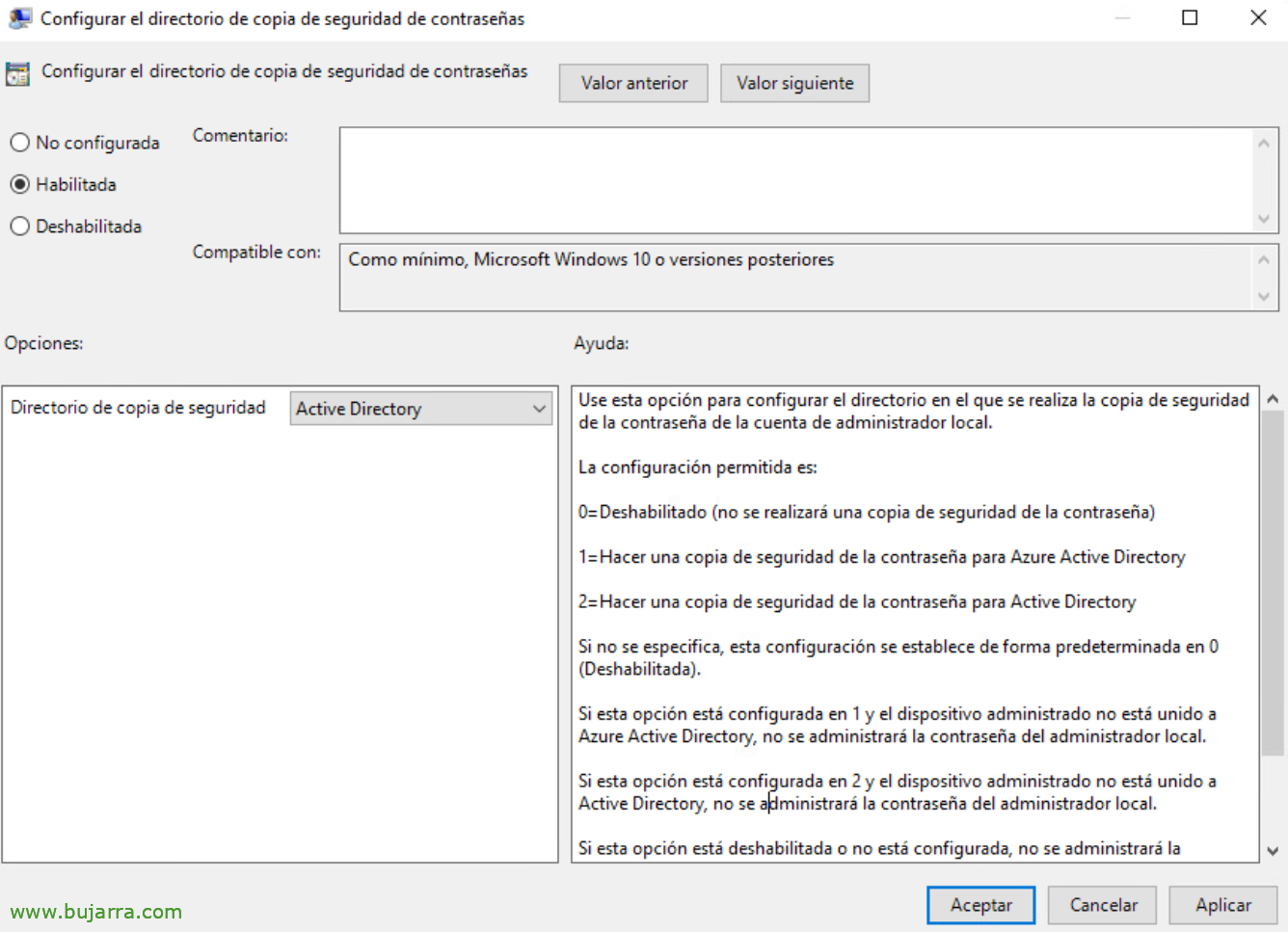The height and width of the screenshot is (932, 1288).
Task: Click the Ayuda panel scroll down arrow
Action: click(x=1273, y=851)
